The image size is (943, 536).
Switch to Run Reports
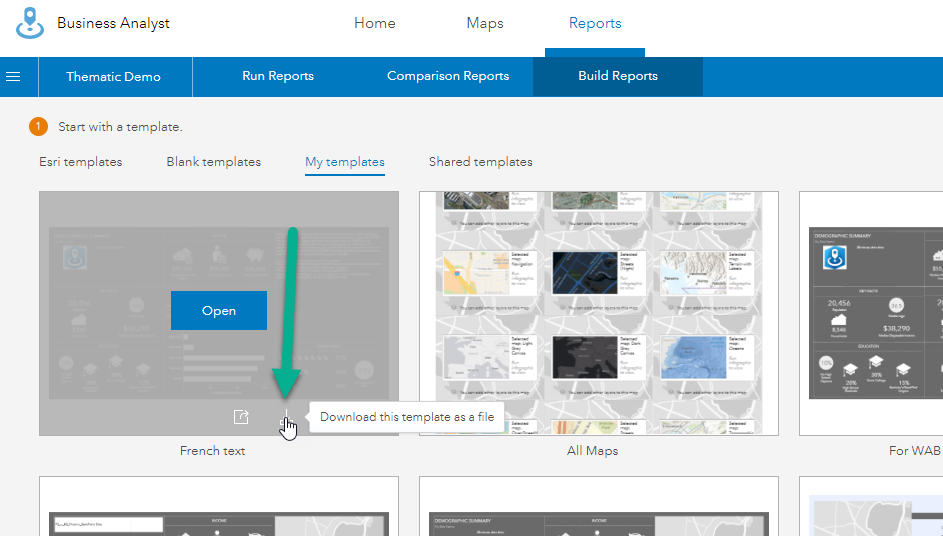tap(278, 76)
